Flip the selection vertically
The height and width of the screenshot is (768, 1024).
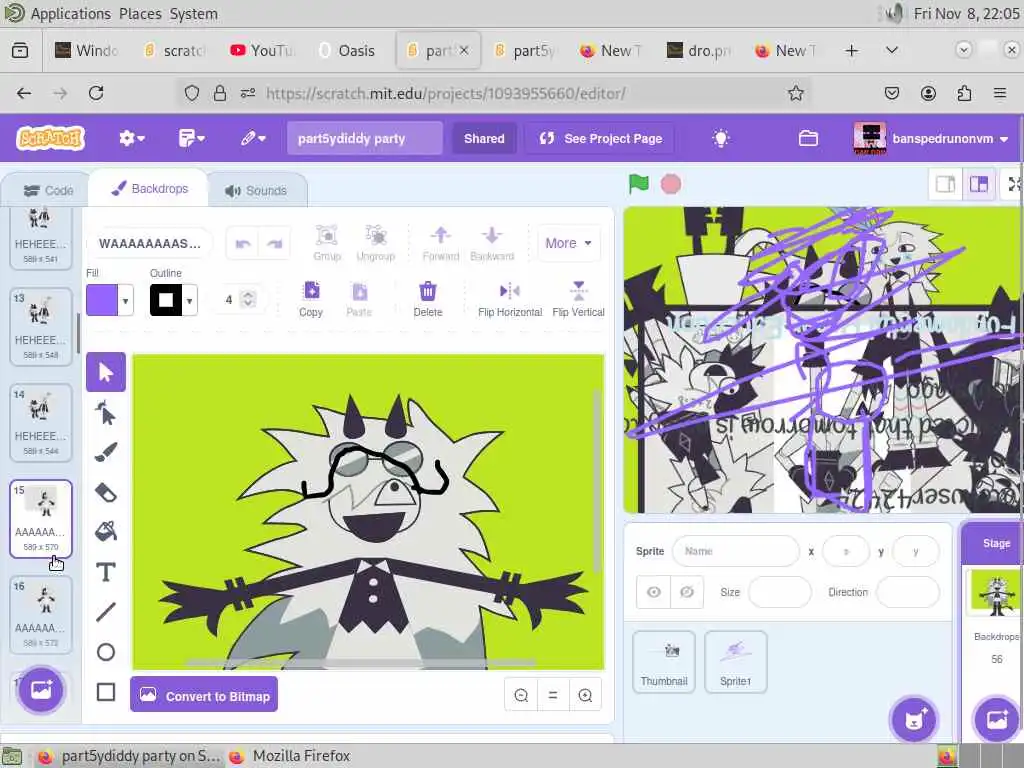(x=578, y=299)
